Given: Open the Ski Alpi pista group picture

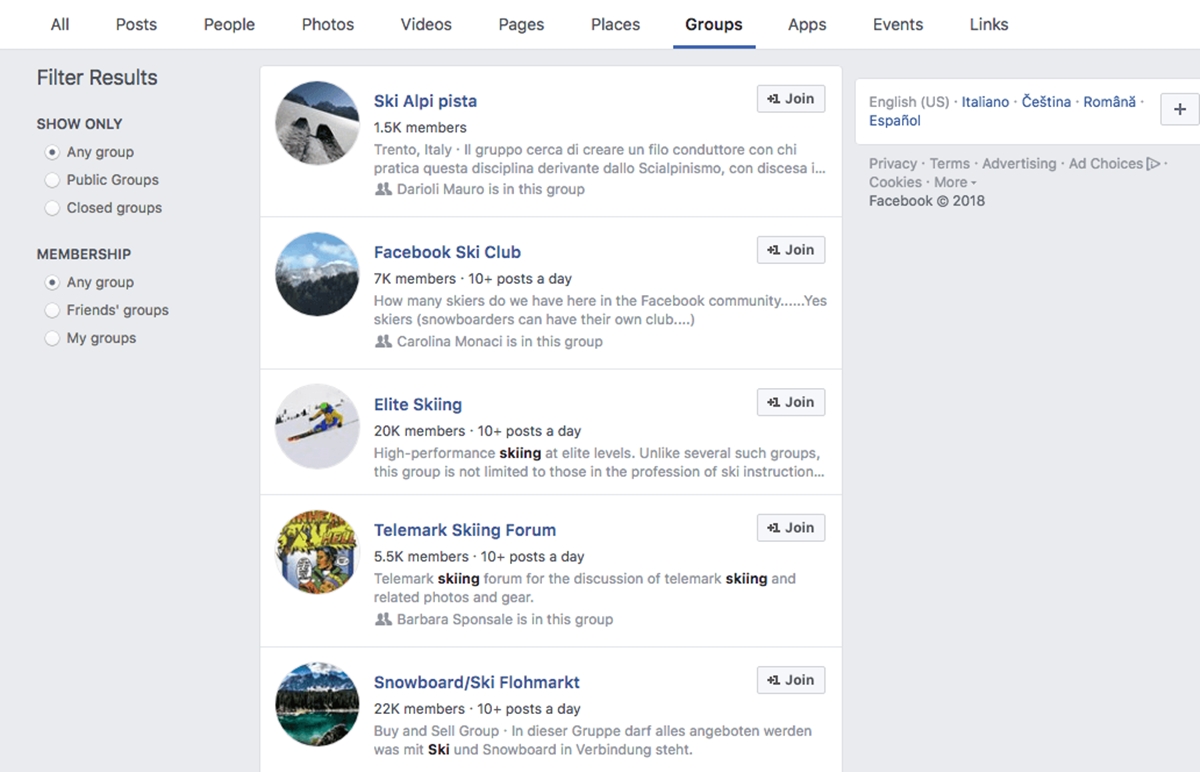Looking at the screenshot, I should tap(317, 123).
